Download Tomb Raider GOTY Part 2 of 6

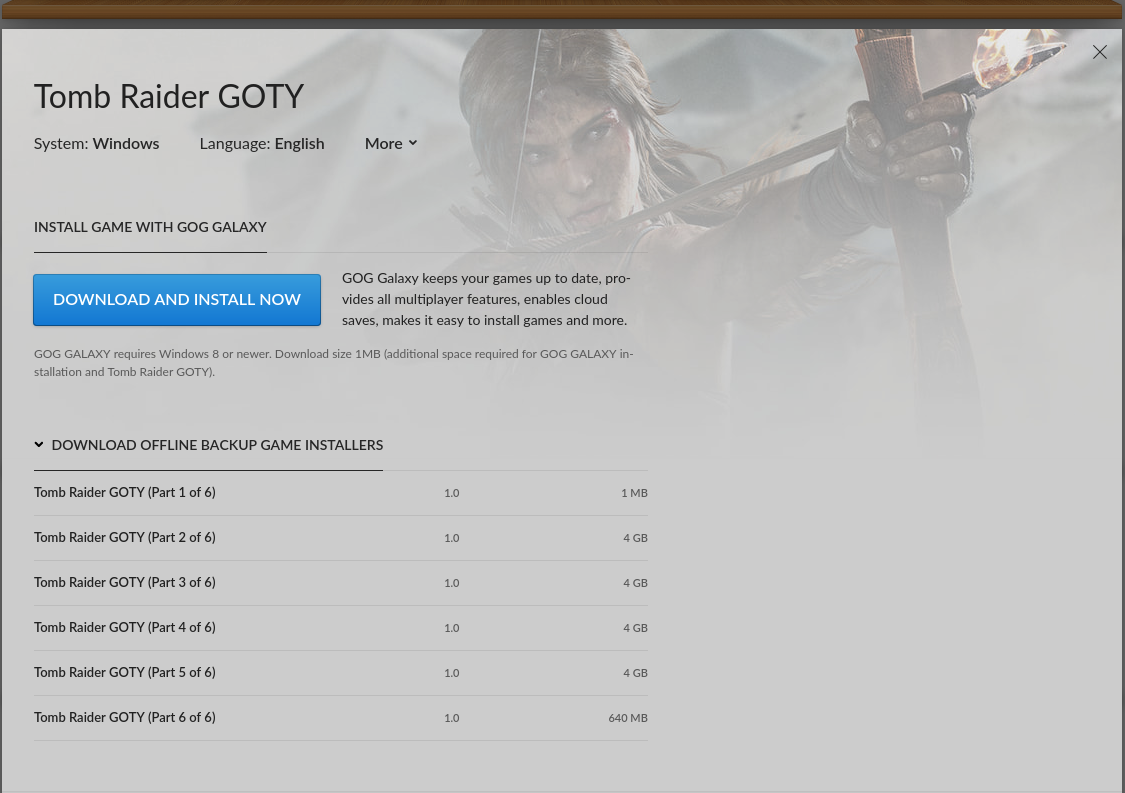point(341,538)
